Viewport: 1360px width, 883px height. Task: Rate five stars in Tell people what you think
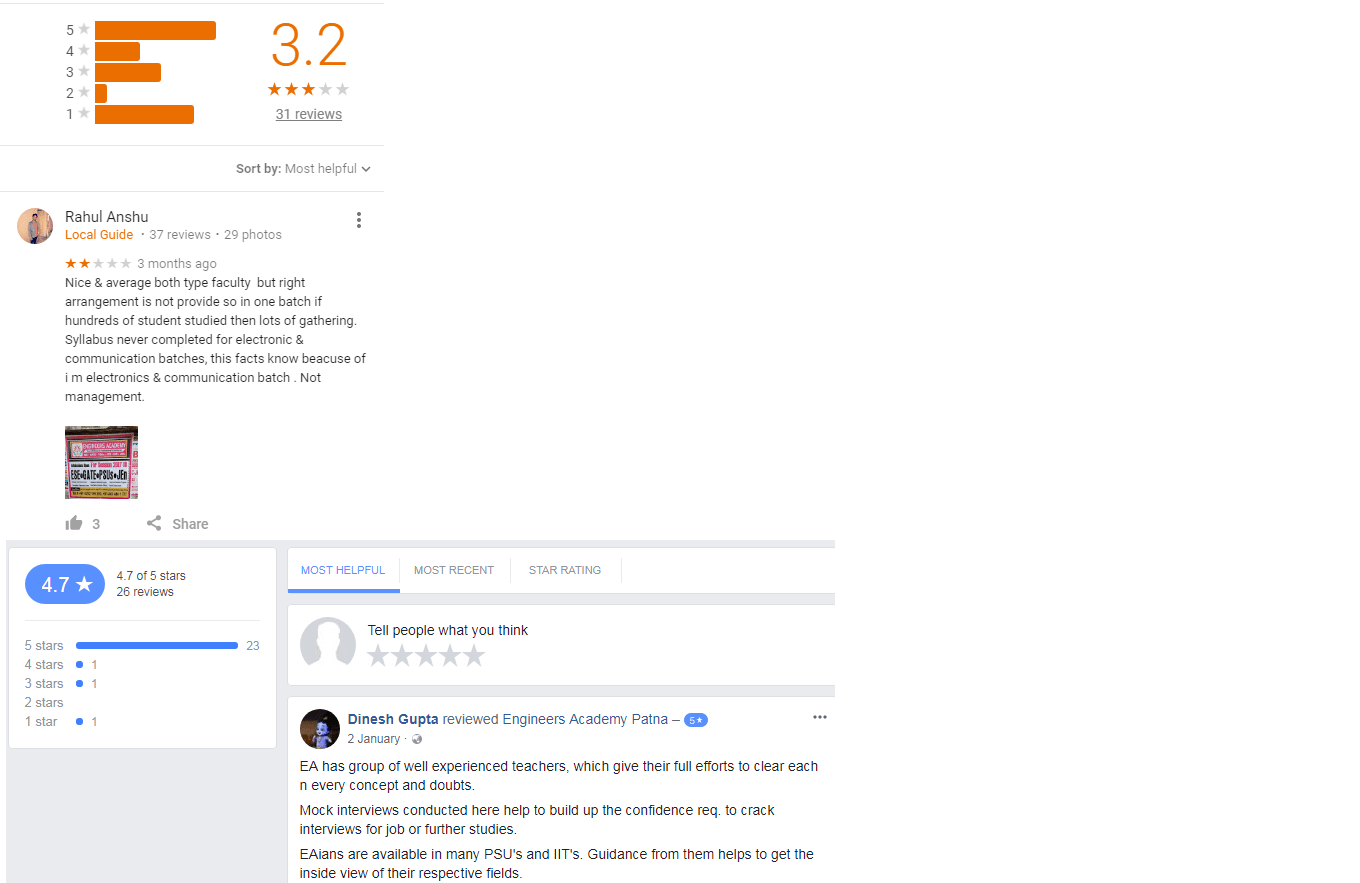coord(474,656)
